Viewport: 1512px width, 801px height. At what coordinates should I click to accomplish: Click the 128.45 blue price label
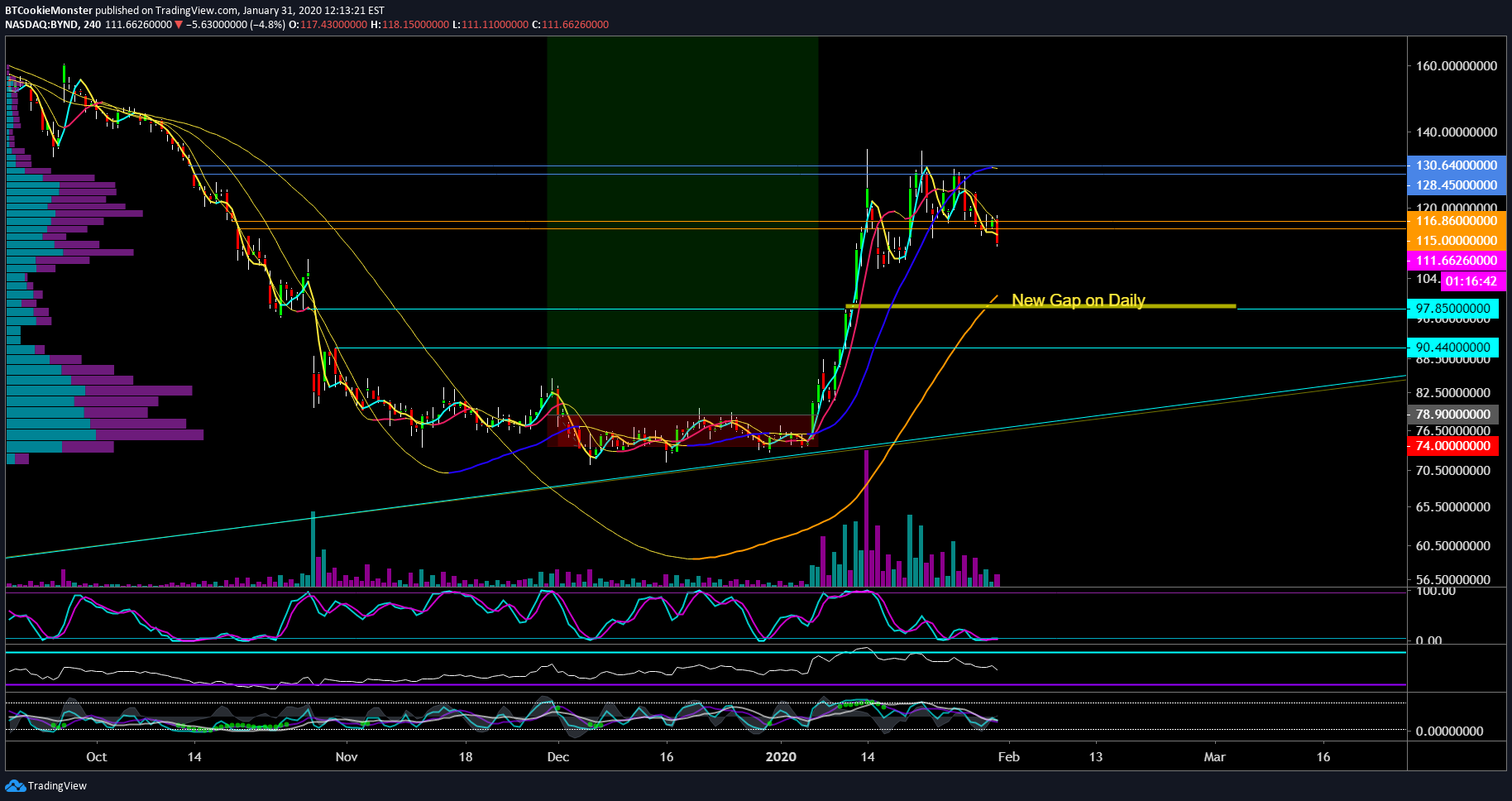(x=1457, y=185)
